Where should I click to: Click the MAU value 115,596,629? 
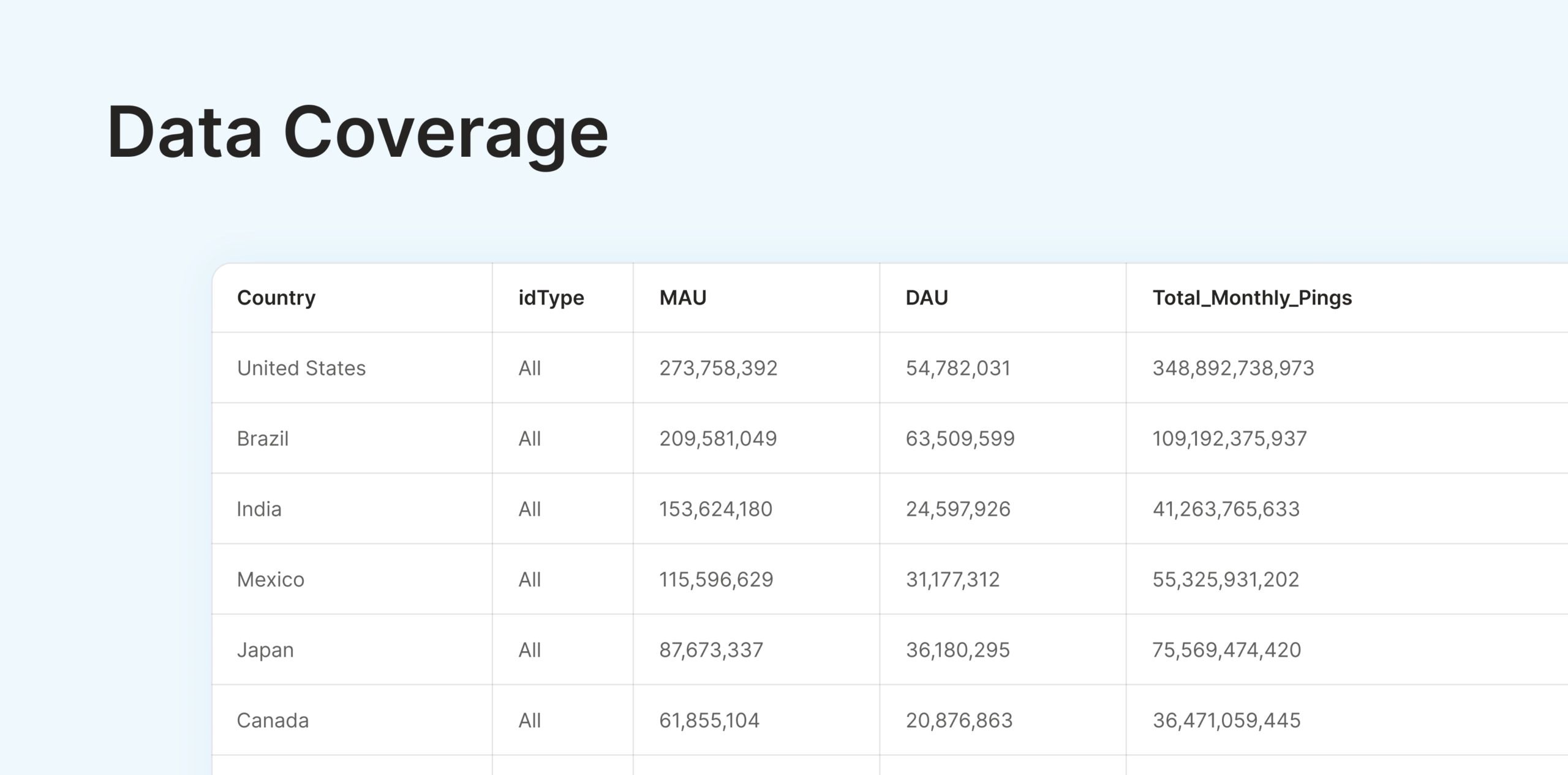[x=717, y=580]
